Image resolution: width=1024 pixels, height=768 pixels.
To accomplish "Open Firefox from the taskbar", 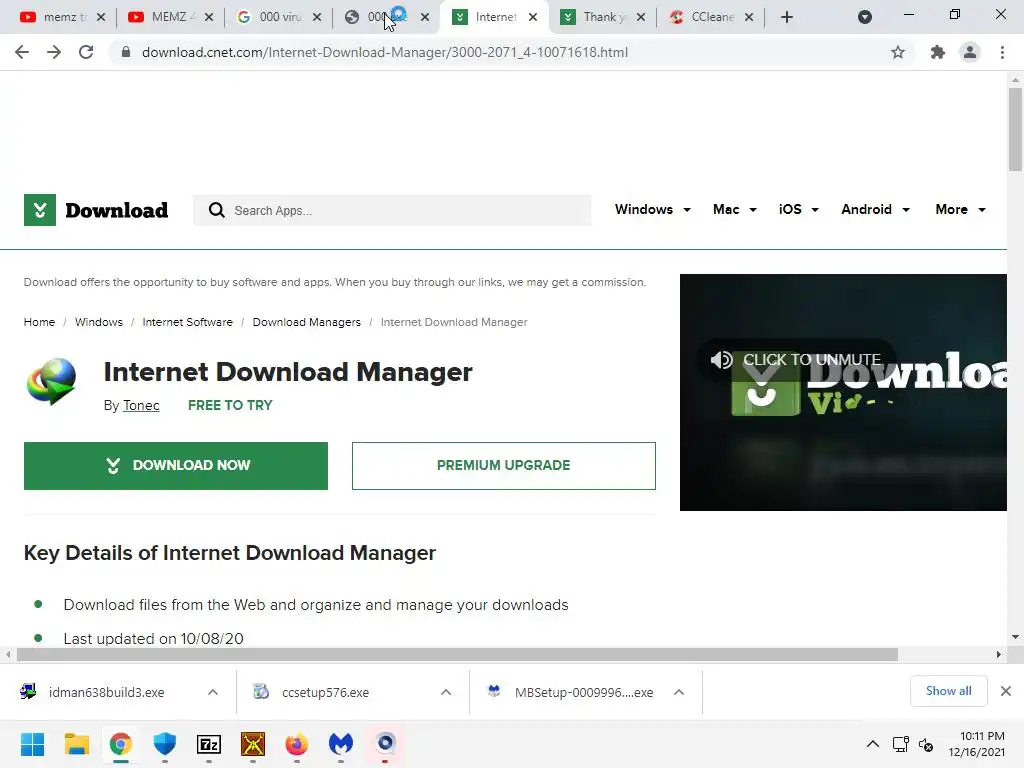I will (296, 744).
